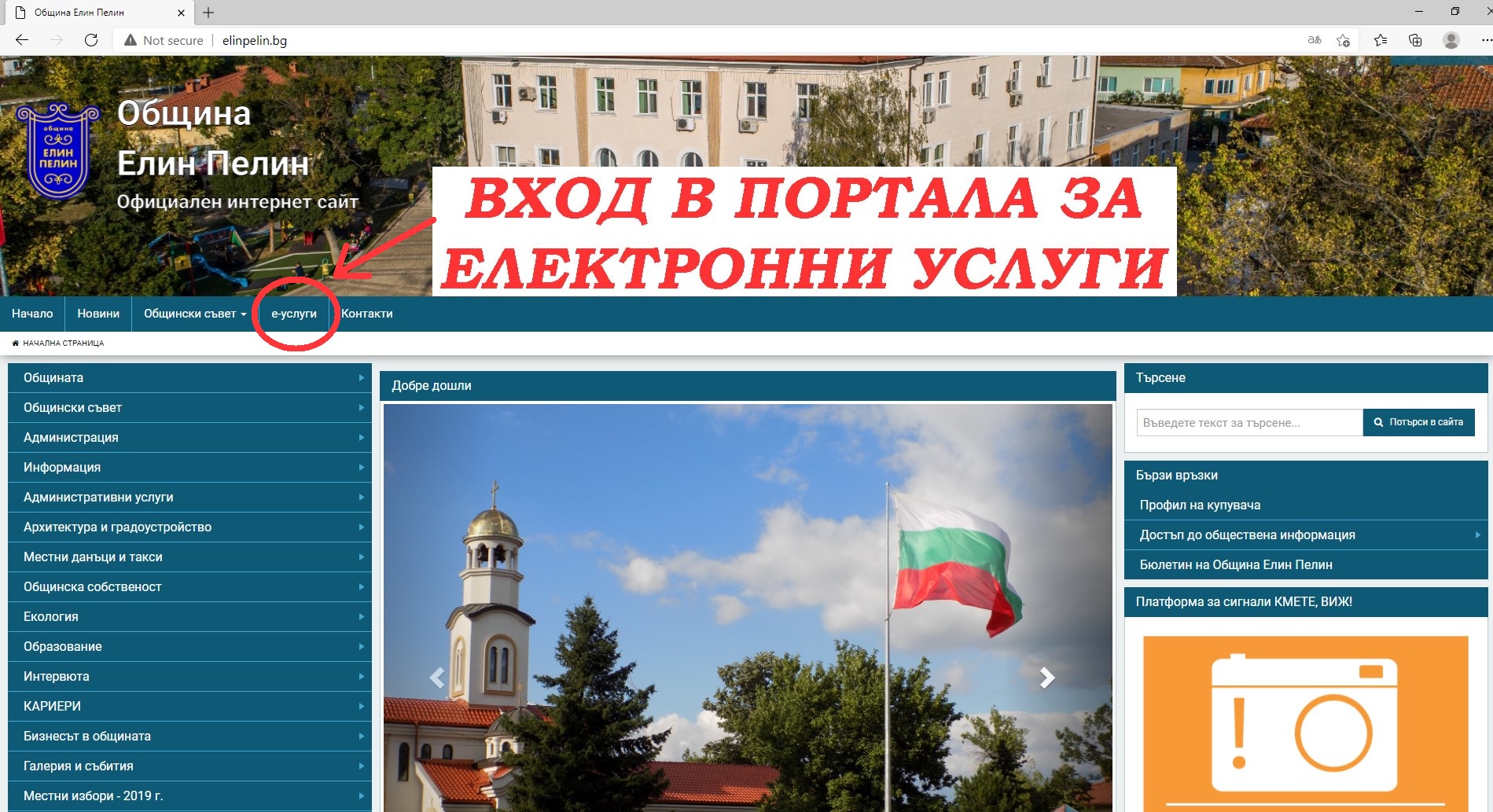Expand Местни данъци и такси submenu
1493x812 pixels.
click(189, 557)
